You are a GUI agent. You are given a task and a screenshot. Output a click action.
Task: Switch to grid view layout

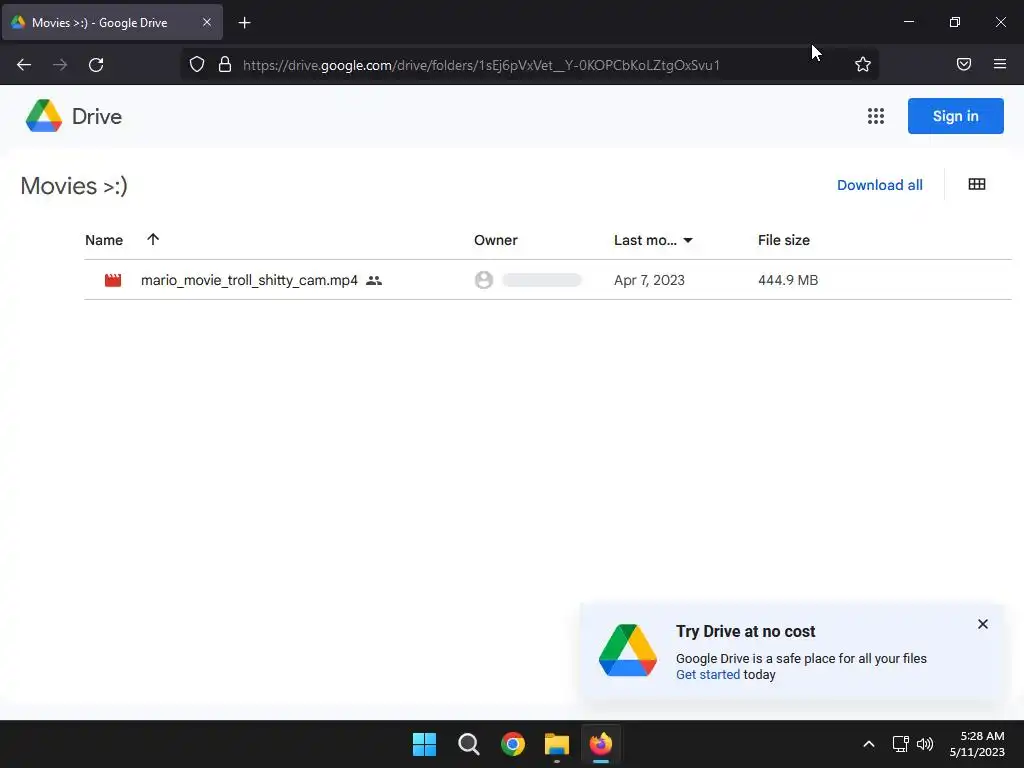(x=976, y=184)
